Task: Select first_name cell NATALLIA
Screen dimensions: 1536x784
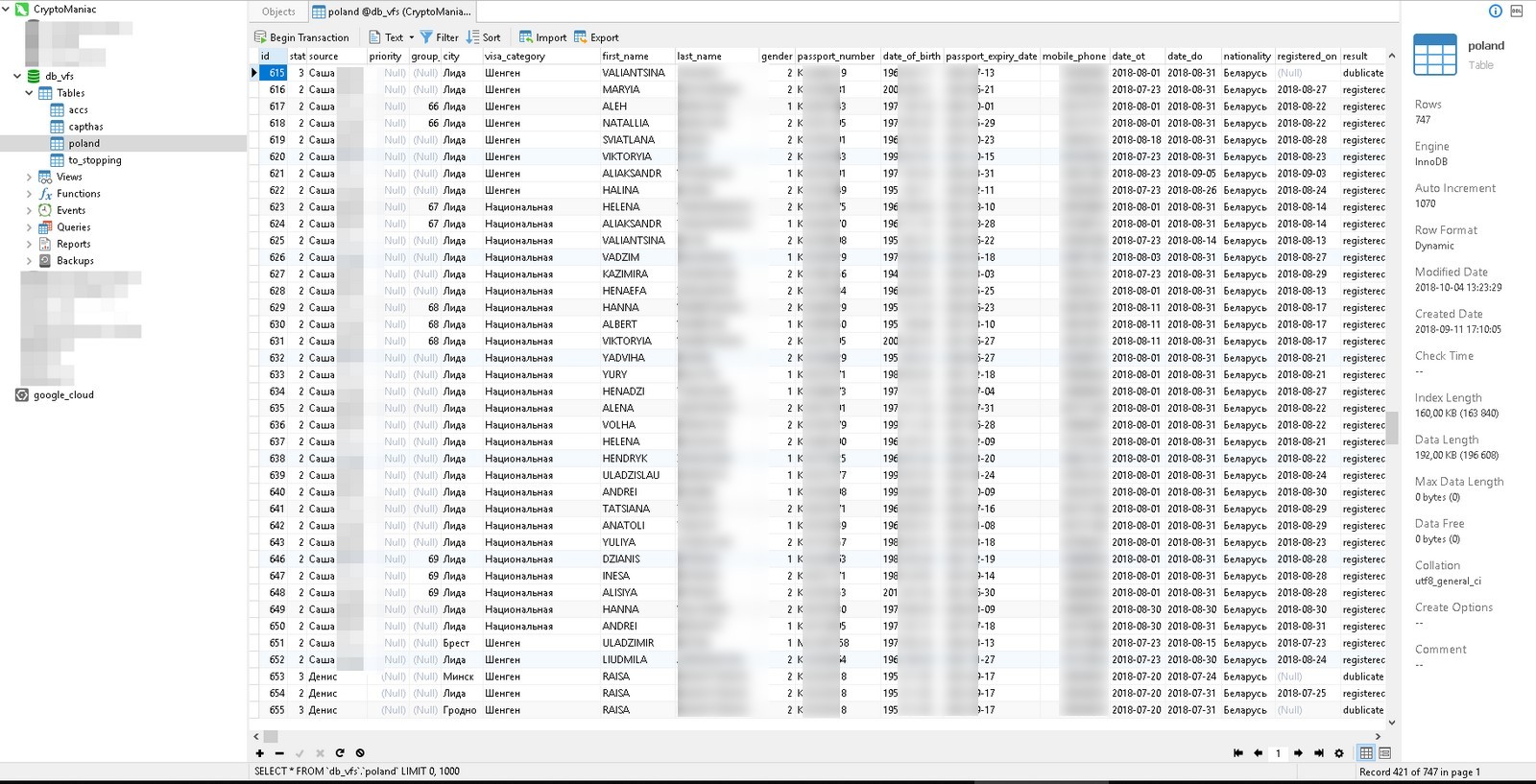Action: 637,123
